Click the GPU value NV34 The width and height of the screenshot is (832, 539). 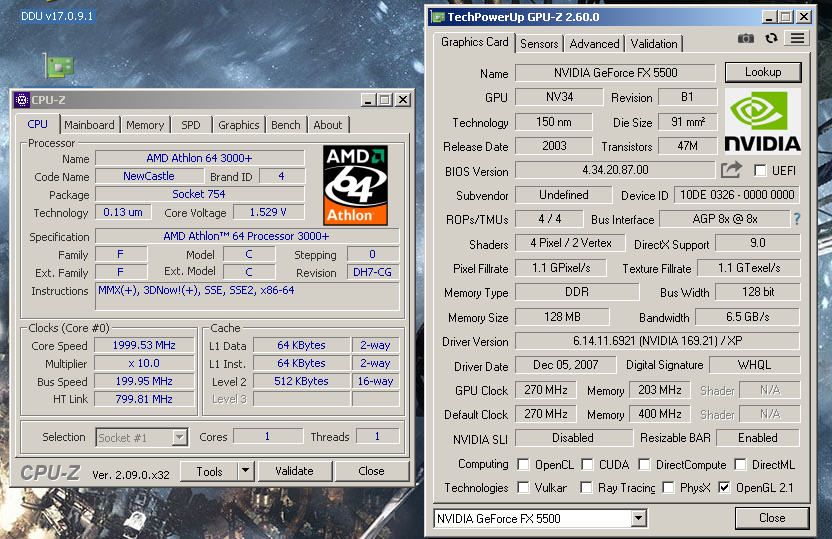click(559, 97)
